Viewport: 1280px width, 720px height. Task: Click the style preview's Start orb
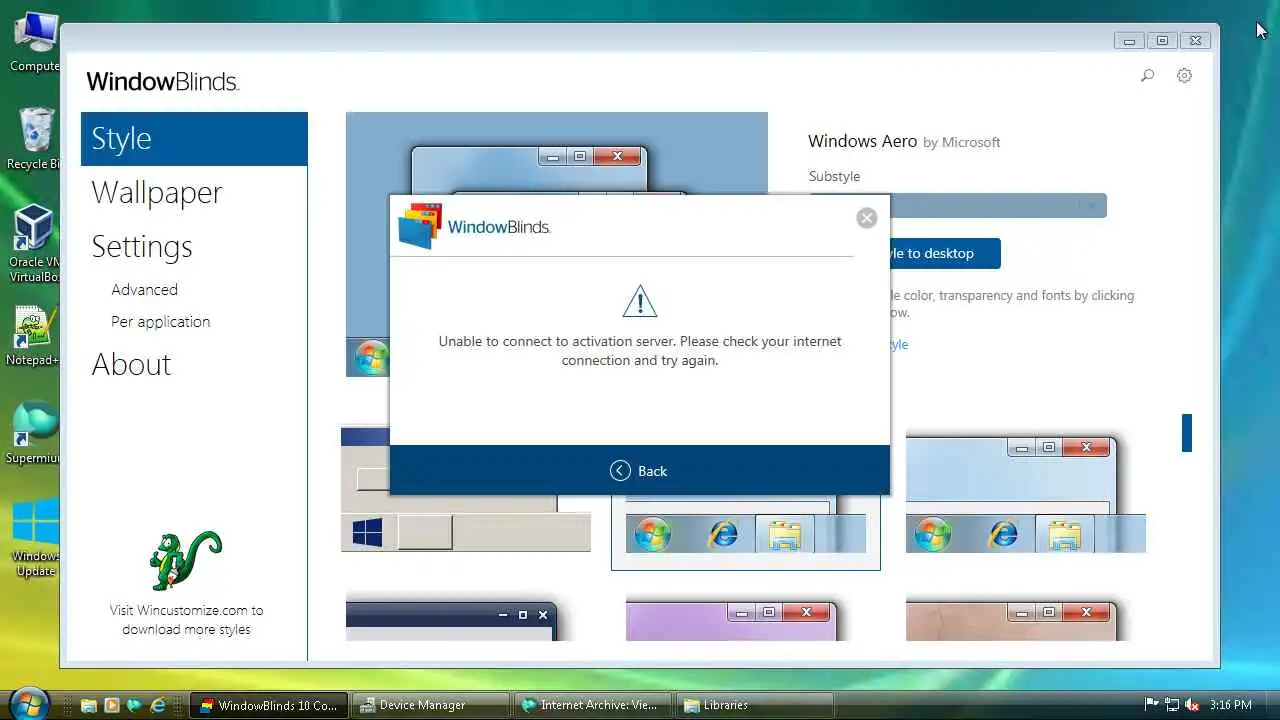point(371,357)
